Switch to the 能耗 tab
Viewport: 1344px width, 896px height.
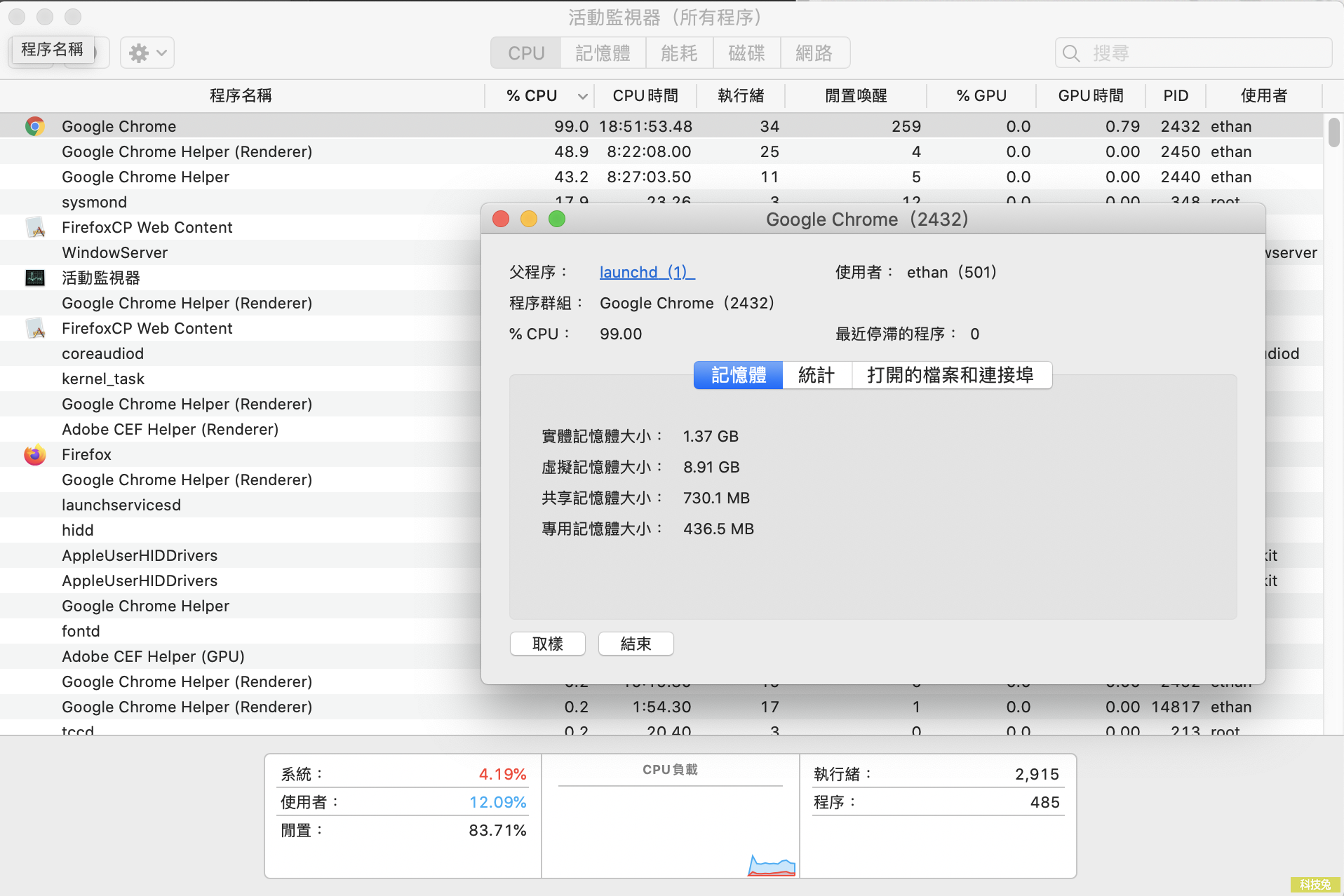click(679, 53)
